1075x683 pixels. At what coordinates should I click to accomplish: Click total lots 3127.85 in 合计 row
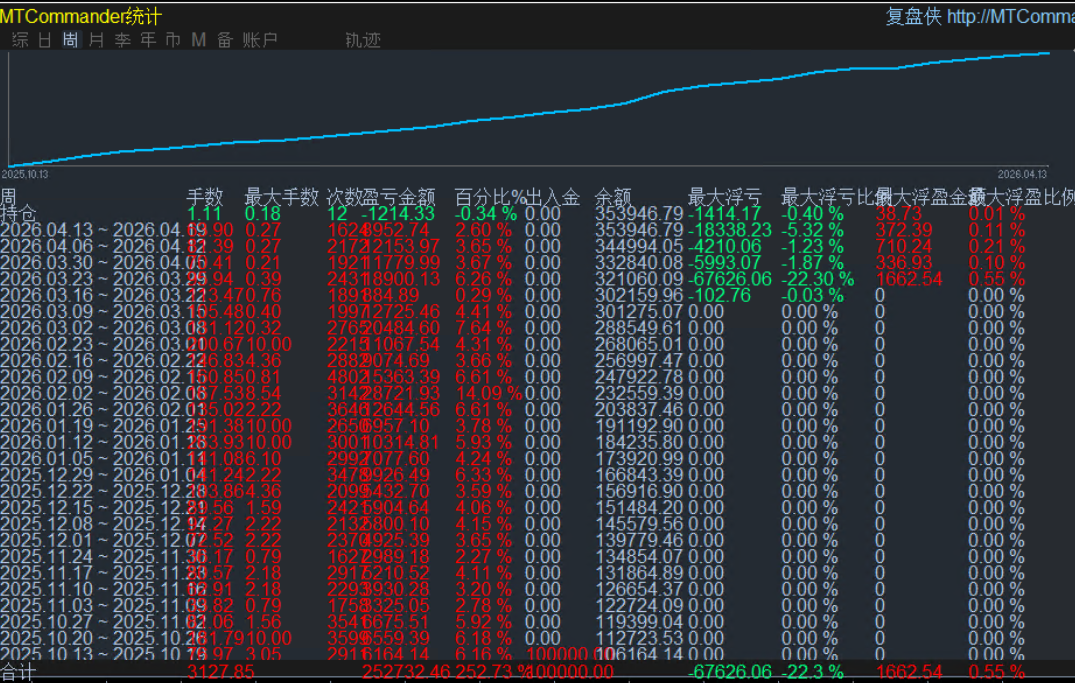tap(220, 672)
